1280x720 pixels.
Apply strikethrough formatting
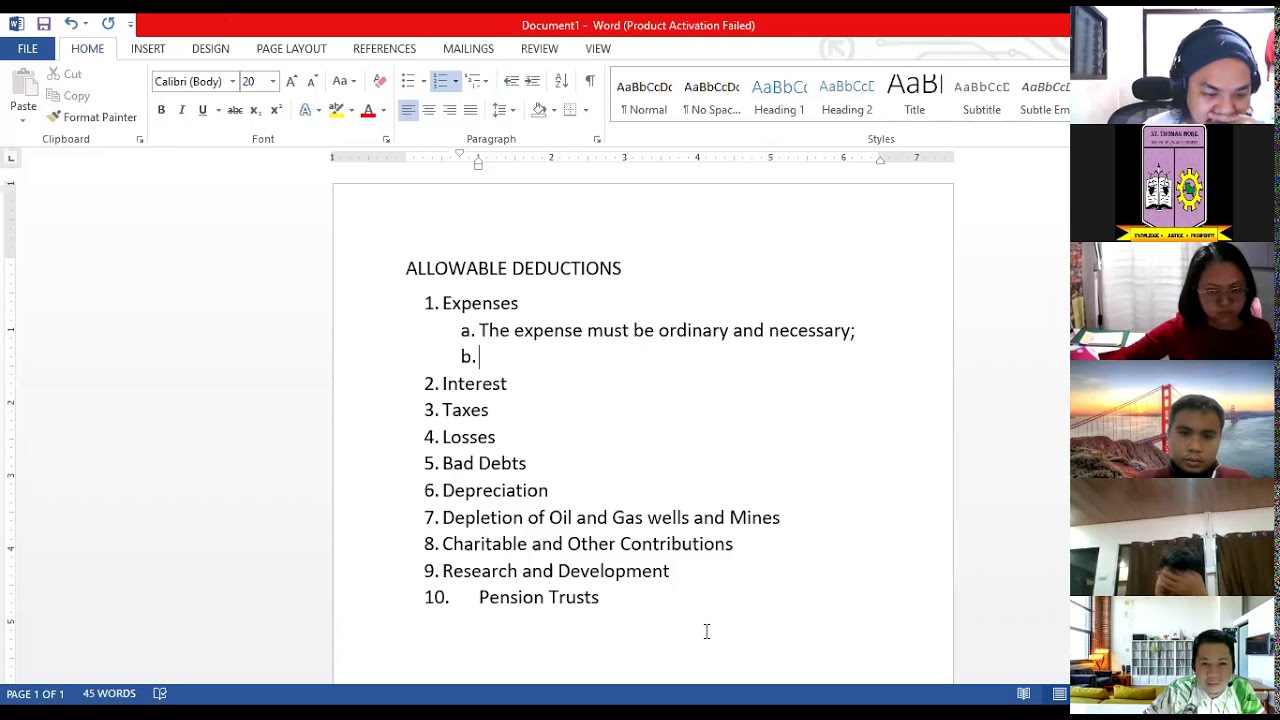pos(235,110)
